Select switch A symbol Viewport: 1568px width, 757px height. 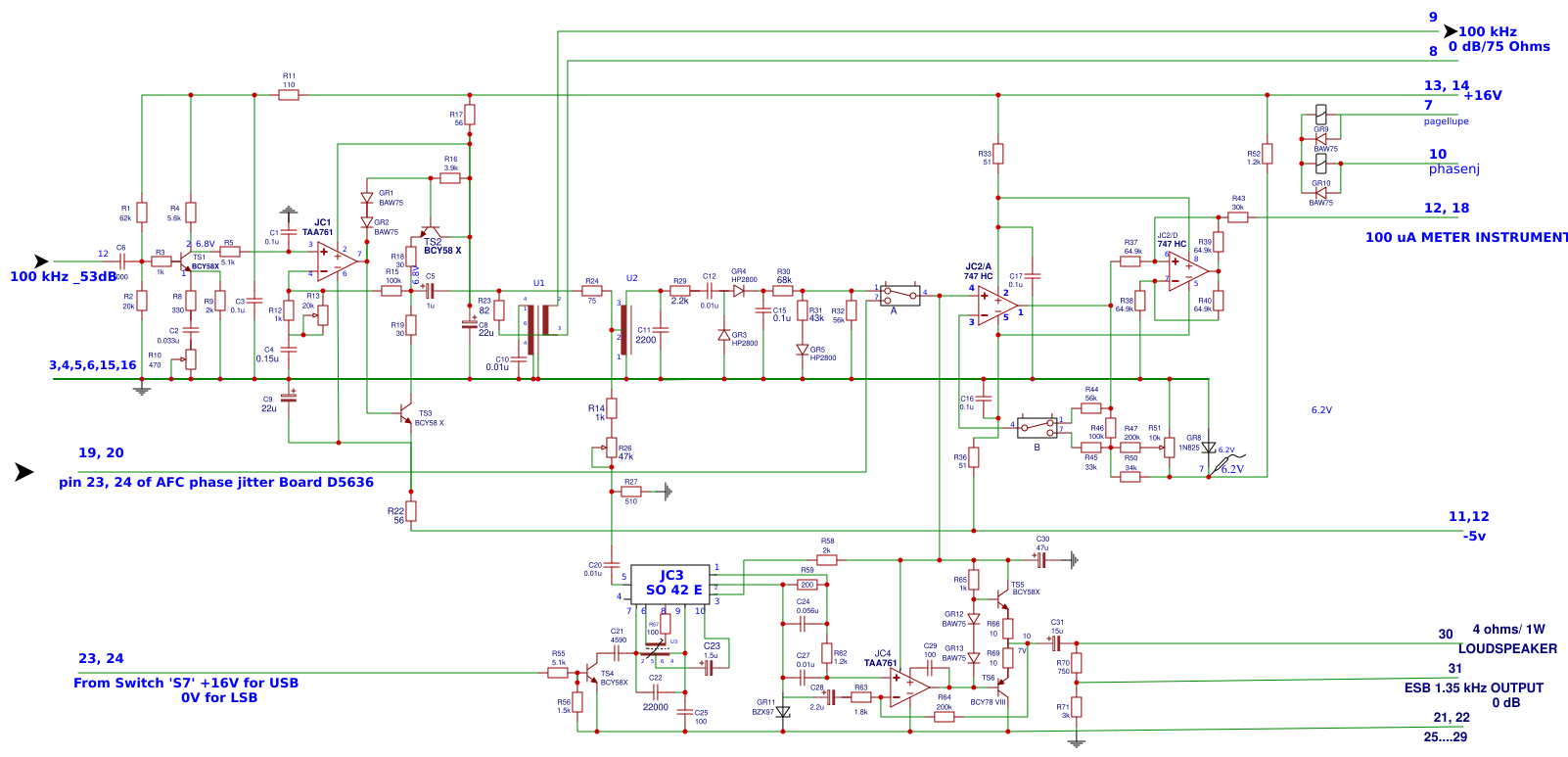(899, 295)
